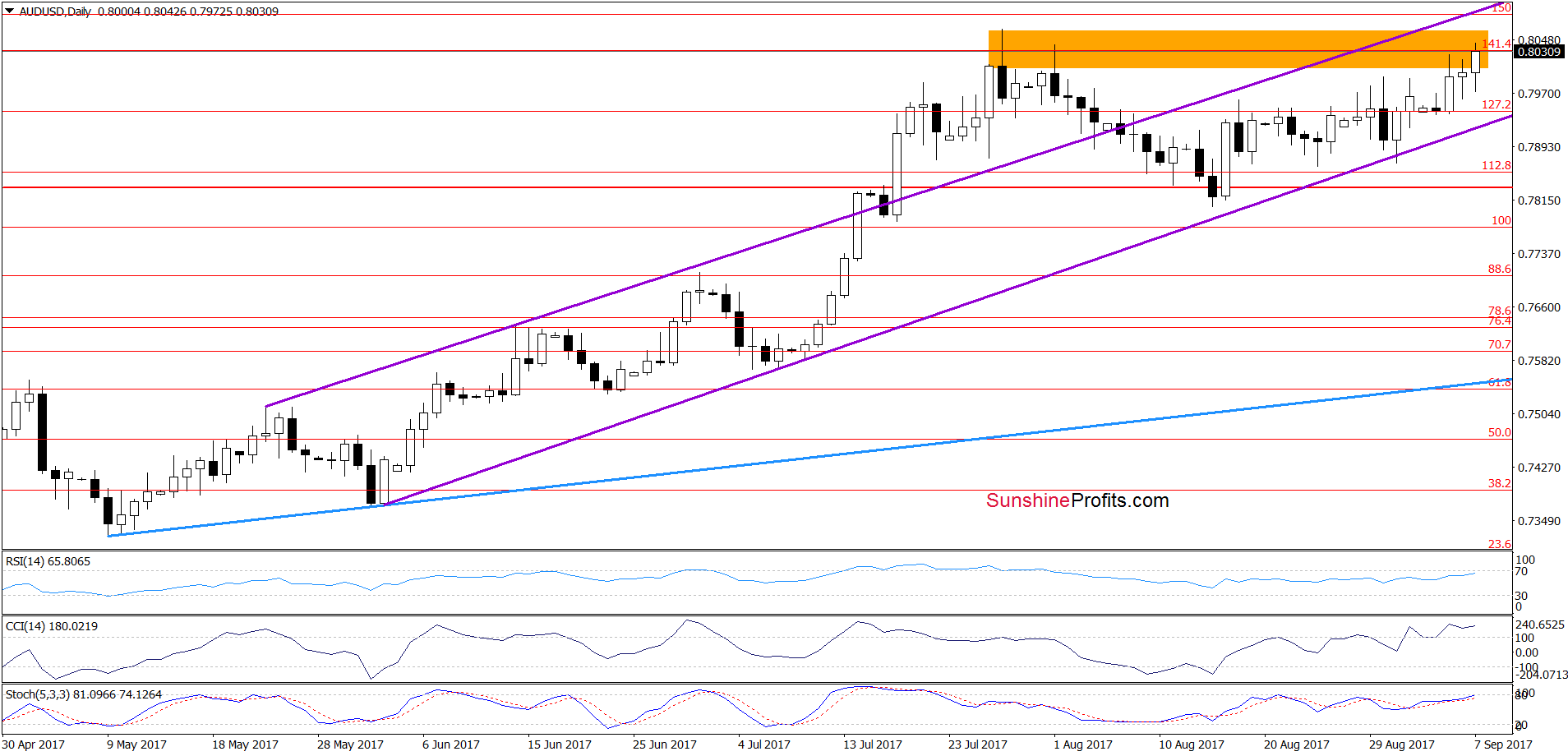Click the 15 Jun 2017 date label
Viewport: 1568px width, 756px height.
click(560, 744)
